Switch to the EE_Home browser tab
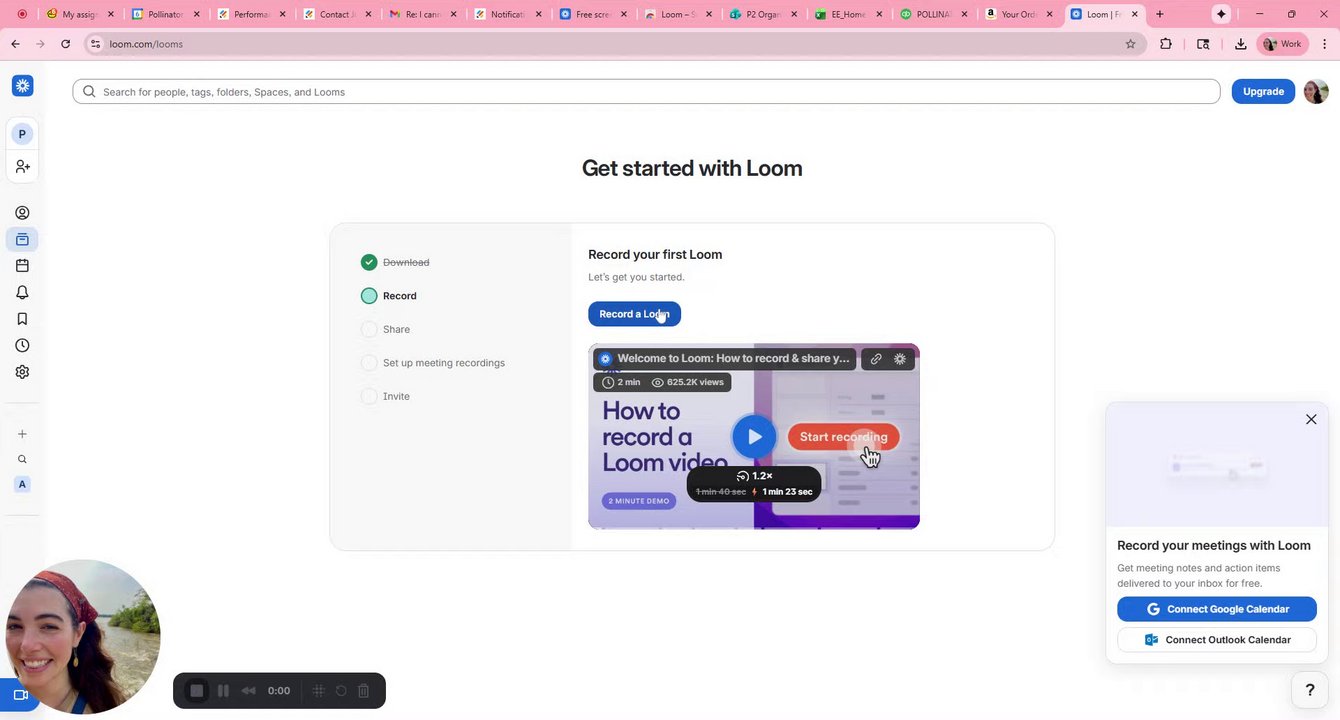The image size is (1340, 720). [849, 14]
